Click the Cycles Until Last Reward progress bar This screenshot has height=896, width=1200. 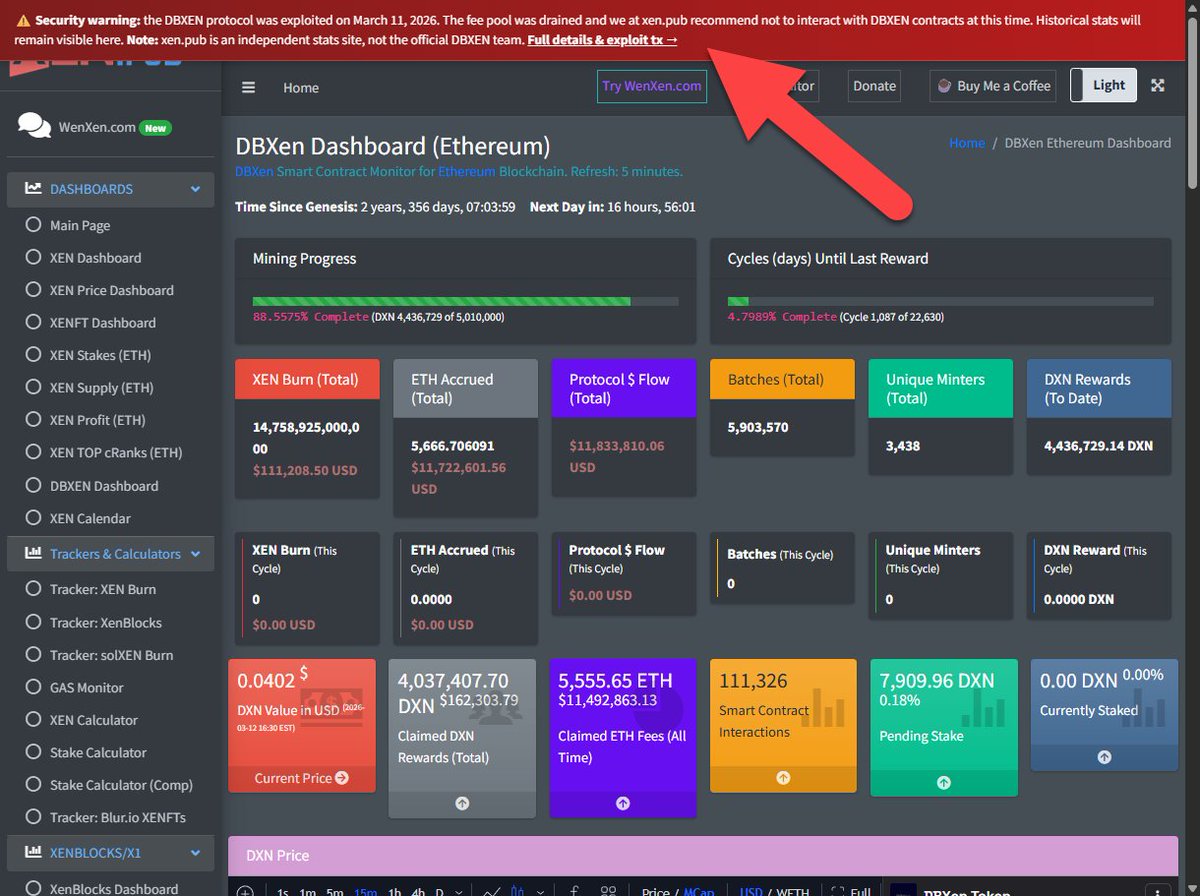coord(940,301)
